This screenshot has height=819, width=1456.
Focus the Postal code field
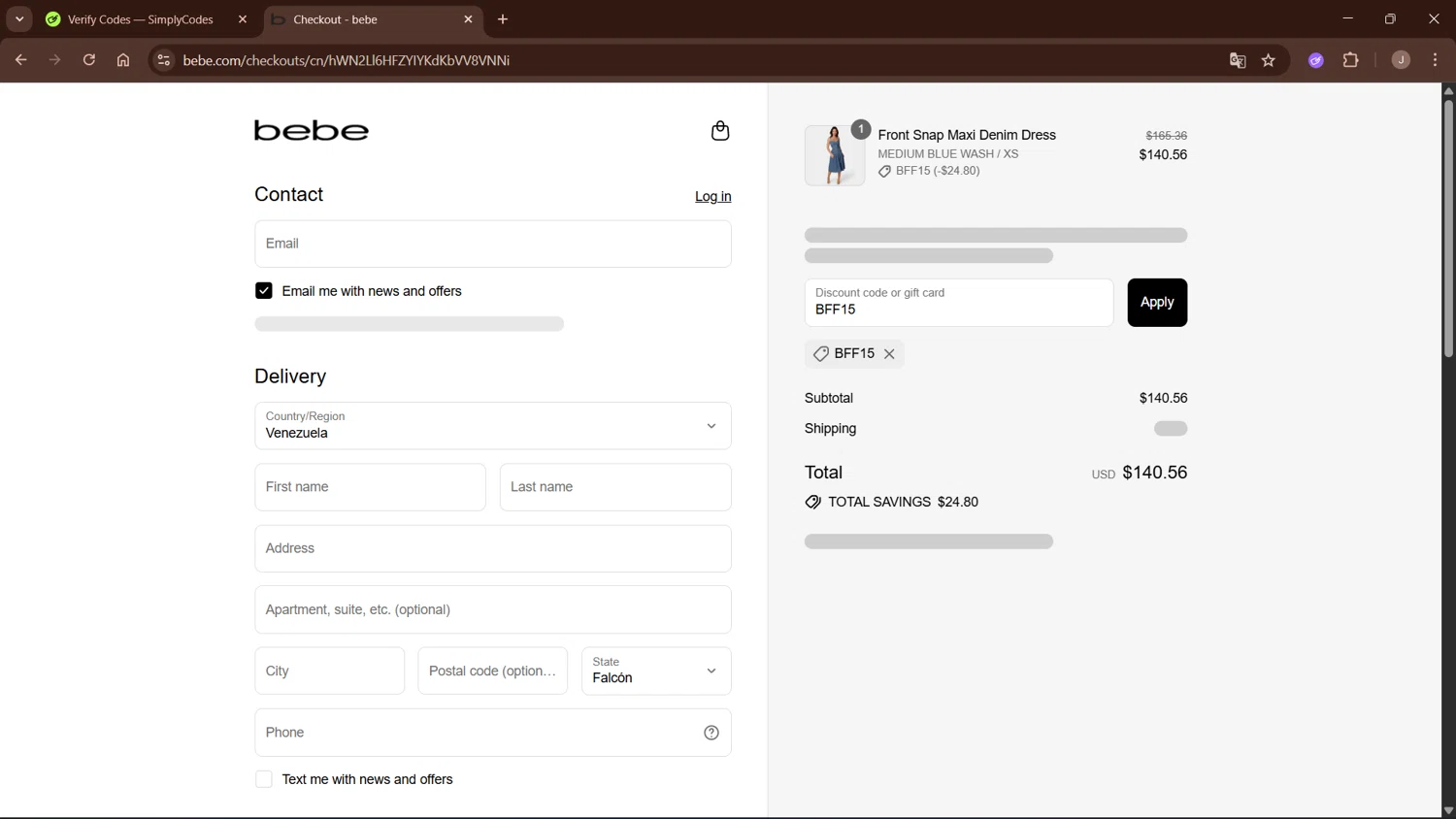click(x=493, y=672)
